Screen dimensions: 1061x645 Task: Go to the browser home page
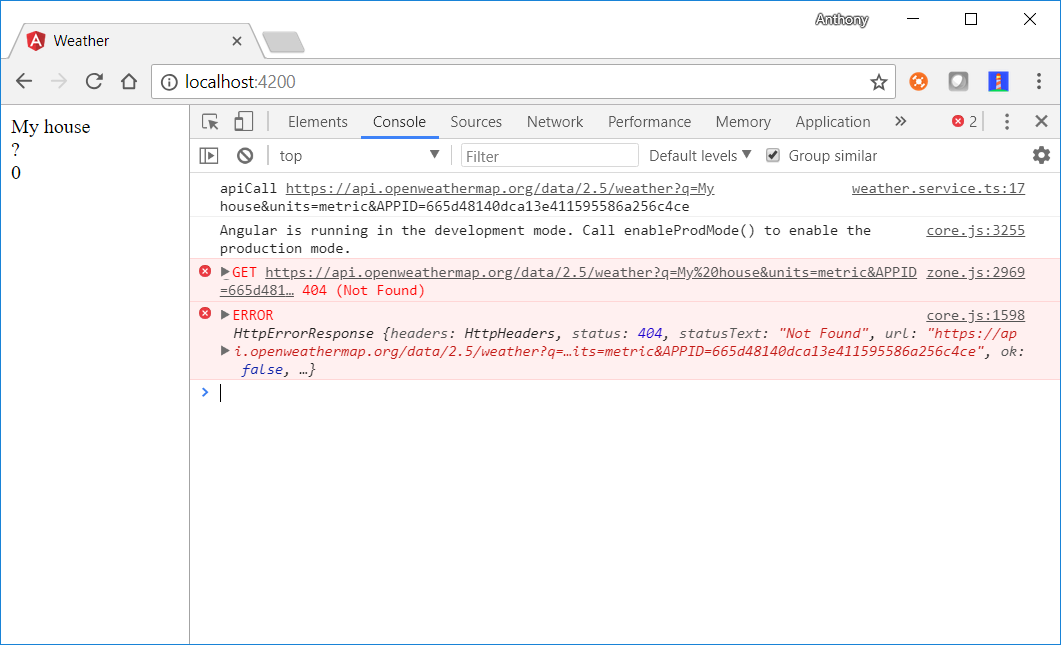coord(129,82)
